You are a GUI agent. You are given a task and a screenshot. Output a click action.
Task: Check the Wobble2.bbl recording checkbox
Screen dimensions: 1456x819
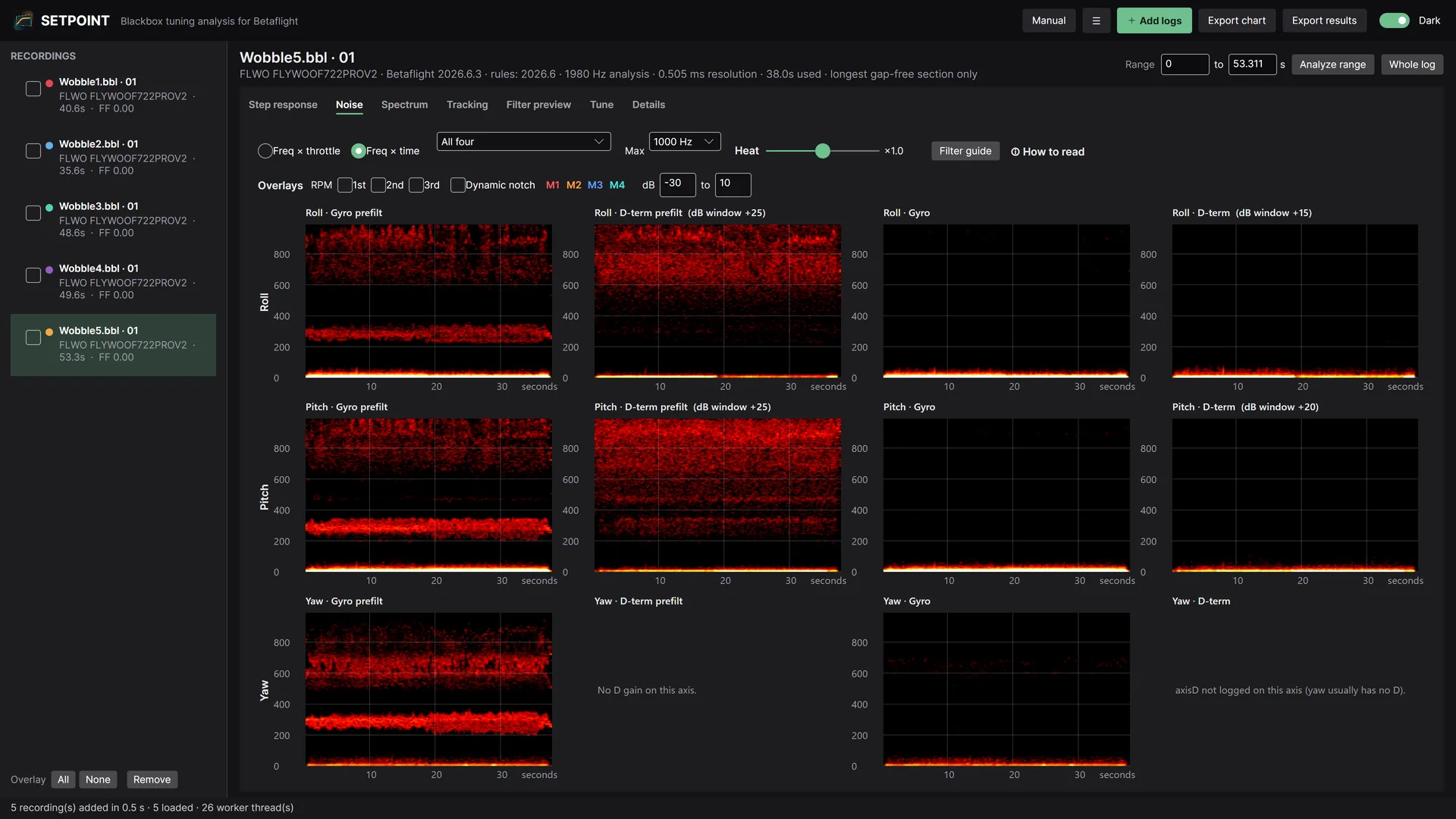33,151
